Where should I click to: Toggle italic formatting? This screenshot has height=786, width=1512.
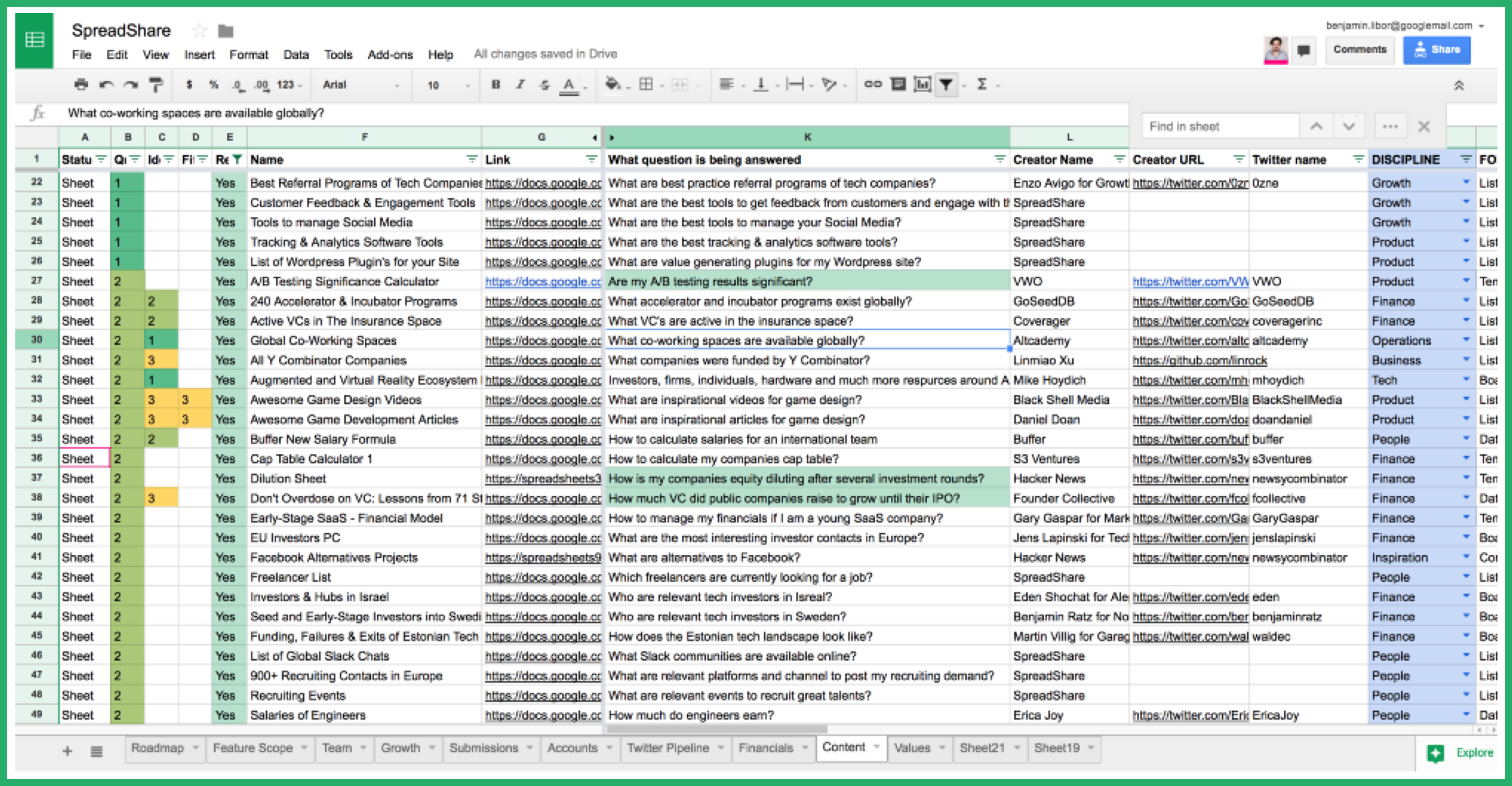pyautogui.click(x=520, y=85)
